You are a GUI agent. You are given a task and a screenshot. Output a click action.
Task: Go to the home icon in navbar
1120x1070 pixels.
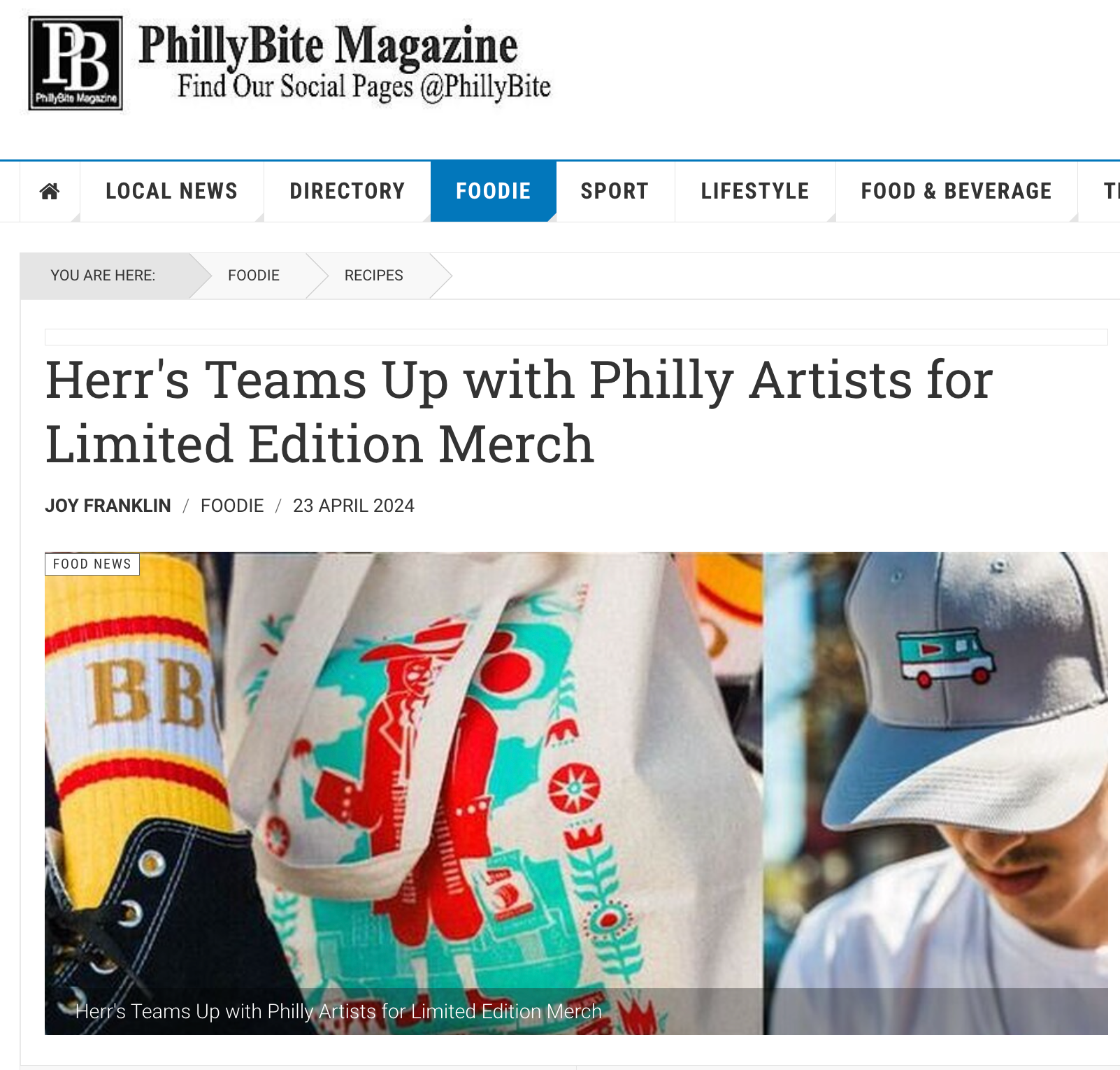50,191
